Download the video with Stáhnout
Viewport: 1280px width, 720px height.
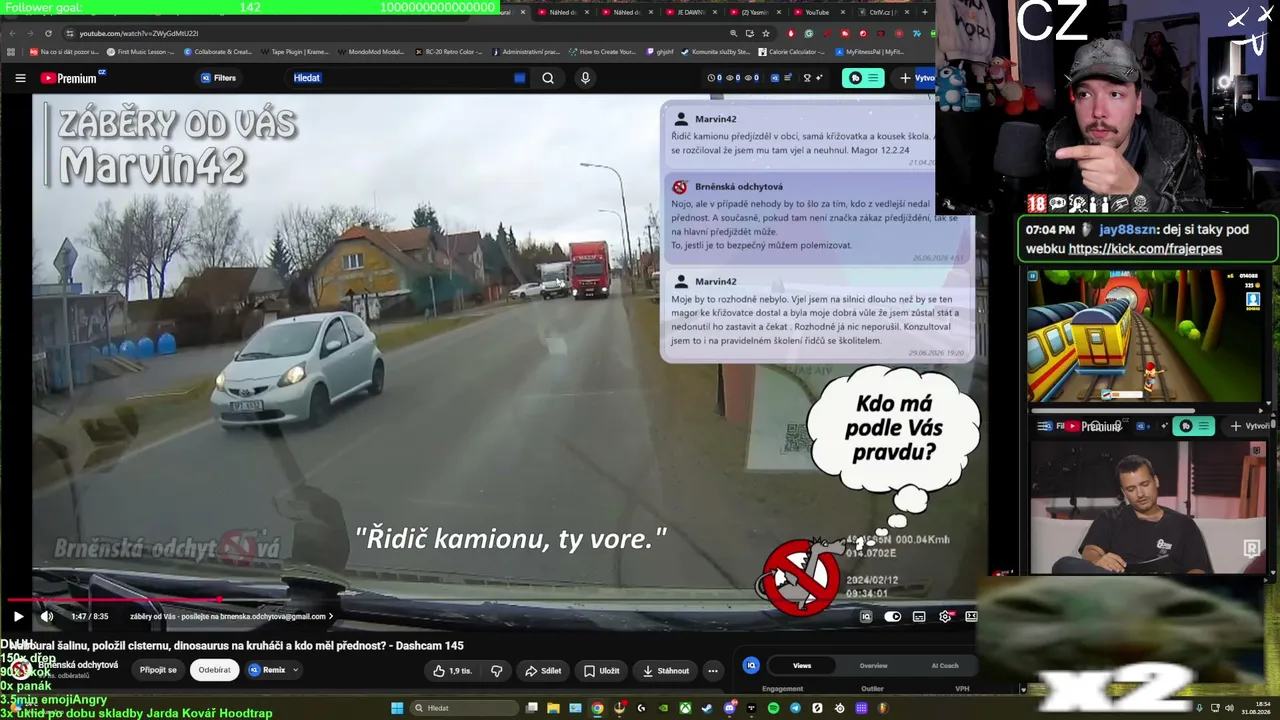click(x=665, y=671)
